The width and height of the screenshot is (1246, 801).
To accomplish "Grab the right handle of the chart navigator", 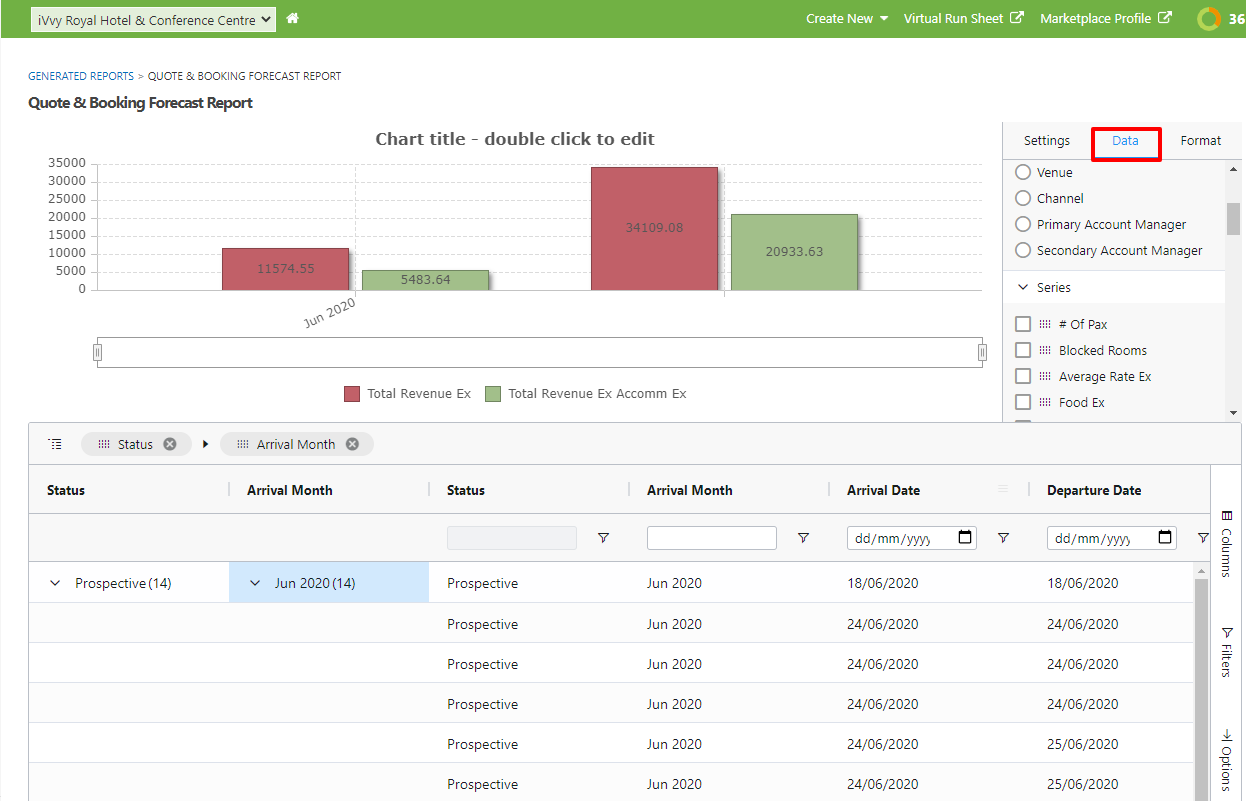I will tap(982, 352).
